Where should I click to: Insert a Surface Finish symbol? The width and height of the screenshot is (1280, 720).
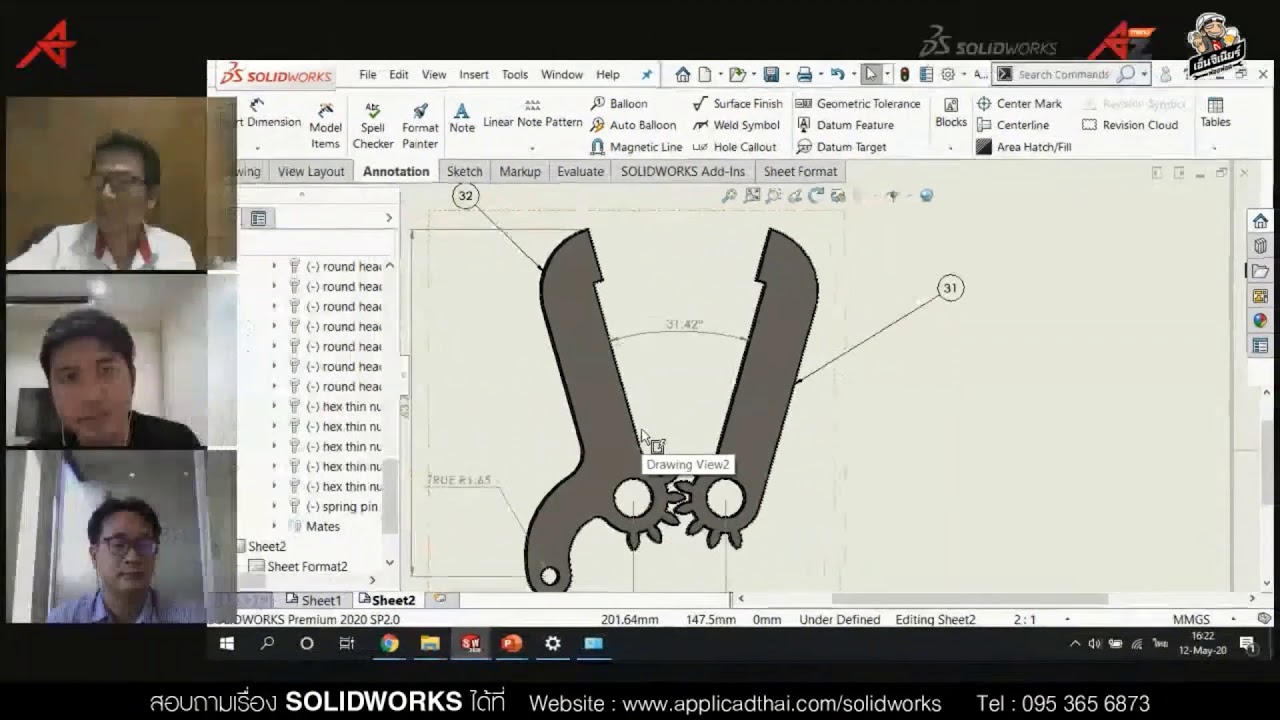(738, 103)
